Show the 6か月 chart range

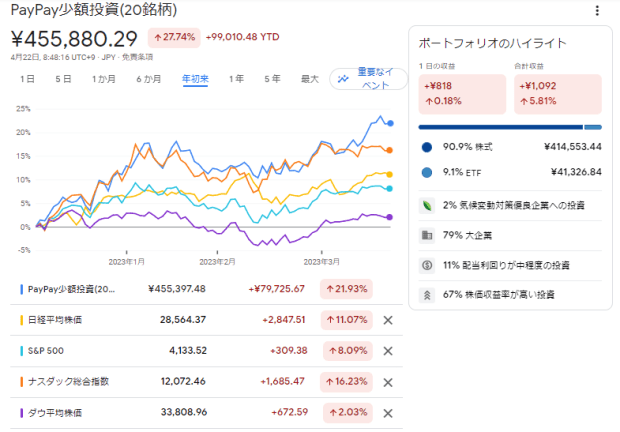pyautogui.click(x=148, y=78)
